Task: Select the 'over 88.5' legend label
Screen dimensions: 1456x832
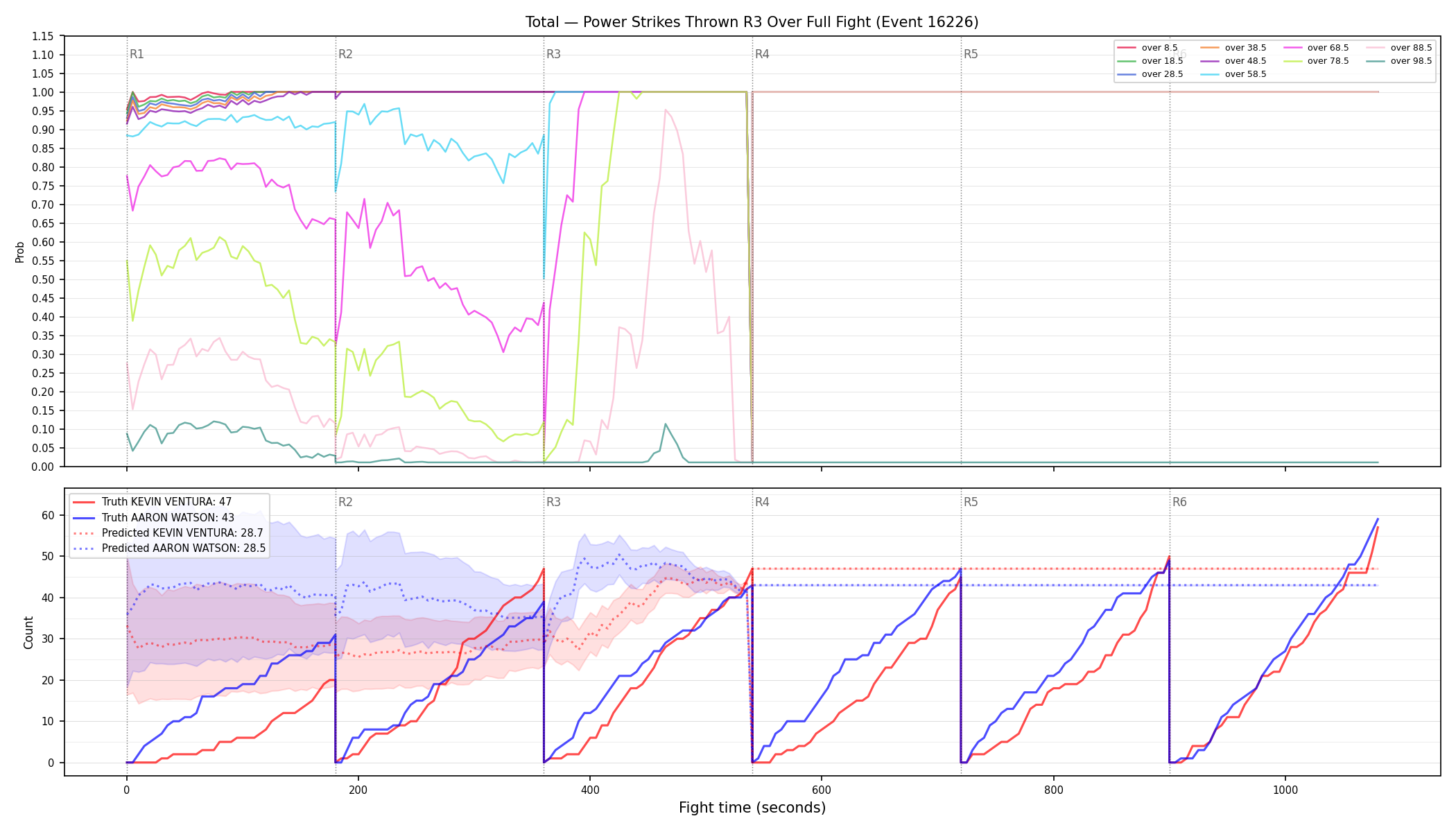Action: coord(1411,48)
